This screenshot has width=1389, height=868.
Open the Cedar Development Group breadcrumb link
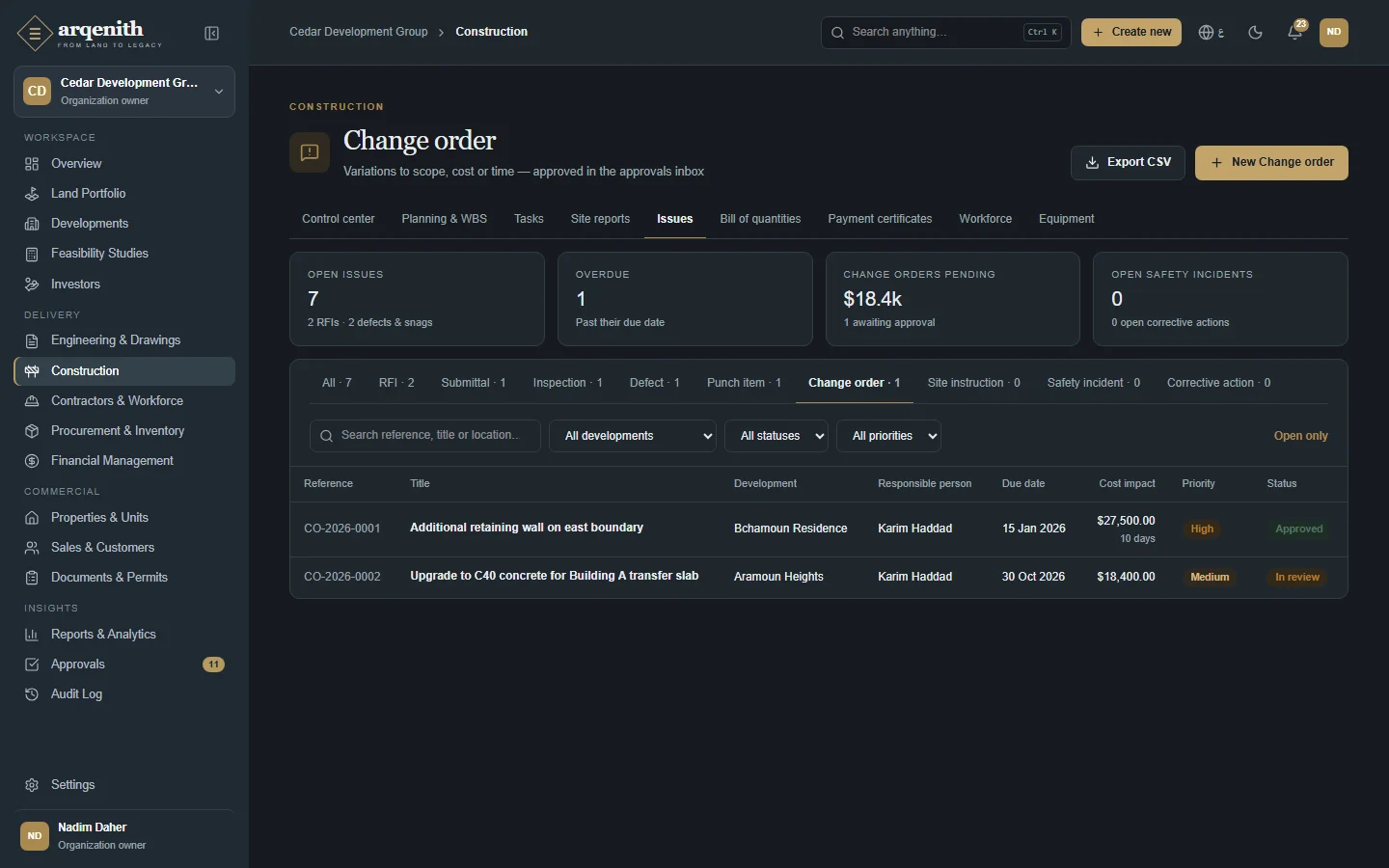pos(359,32)
